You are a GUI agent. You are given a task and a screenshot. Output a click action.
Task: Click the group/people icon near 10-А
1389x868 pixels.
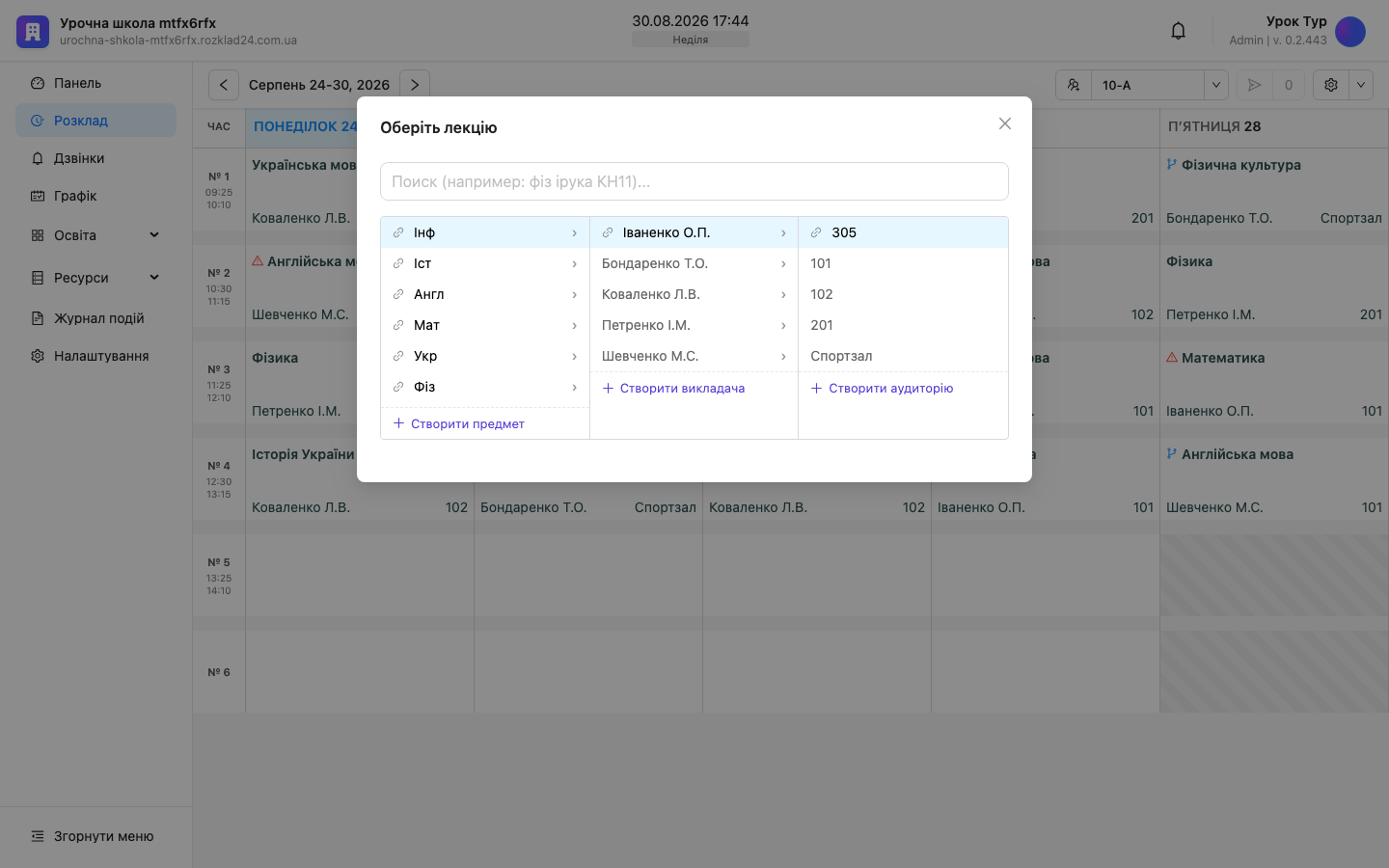click(1074, 85)
